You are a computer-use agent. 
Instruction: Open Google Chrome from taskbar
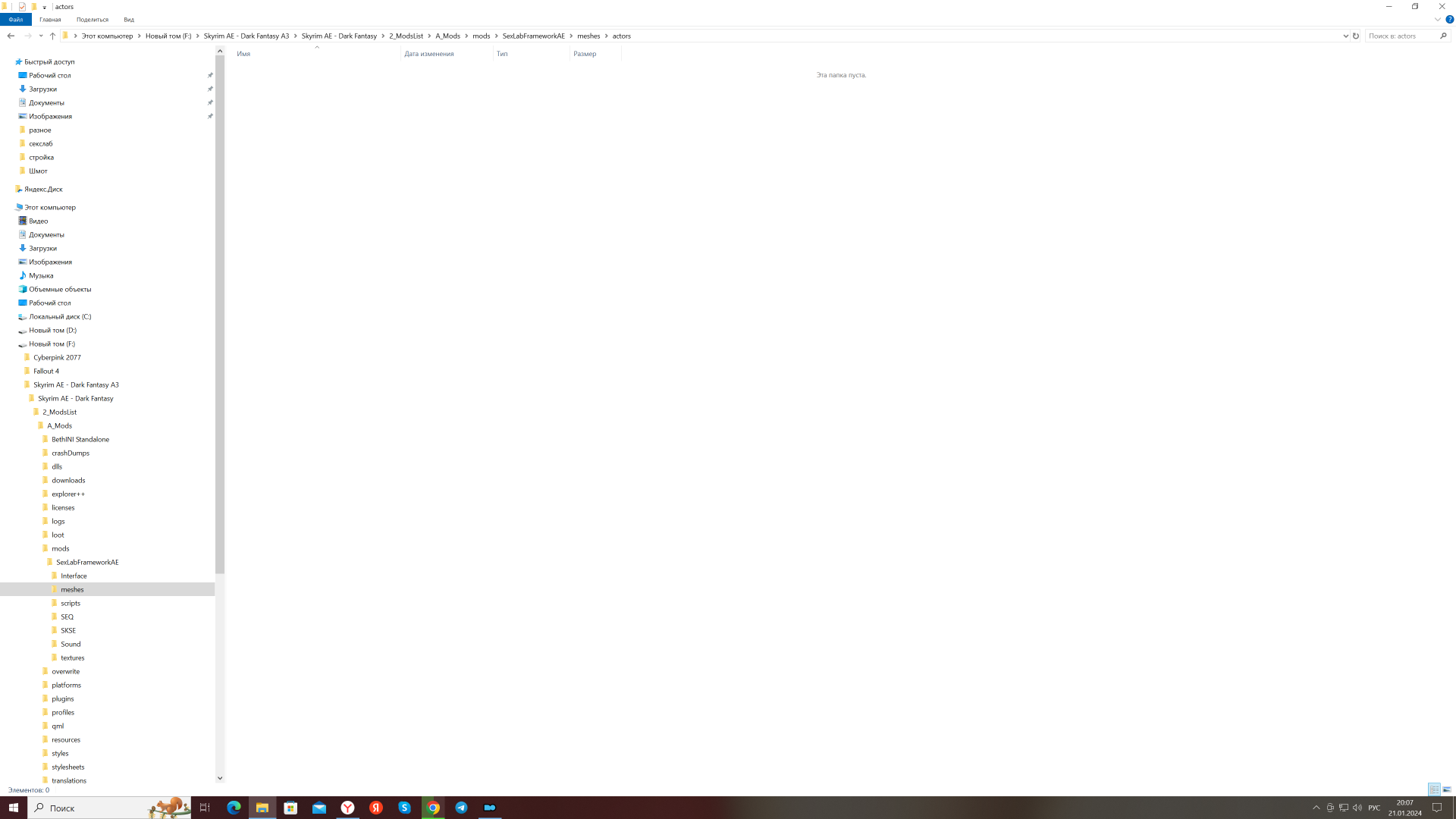[x=433, y=808]
